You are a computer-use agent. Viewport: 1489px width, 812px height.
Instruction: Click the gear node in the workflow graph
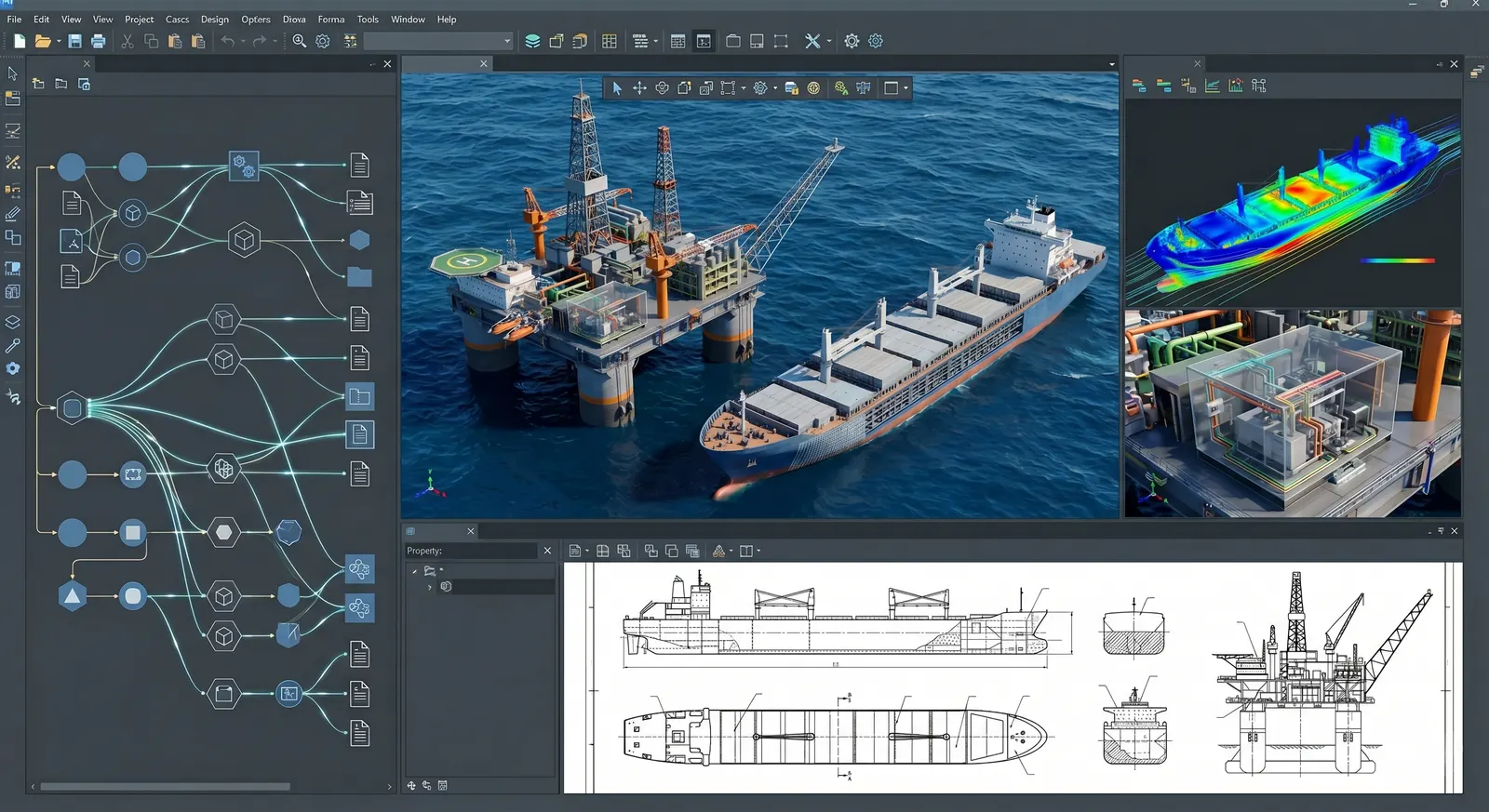244,166
